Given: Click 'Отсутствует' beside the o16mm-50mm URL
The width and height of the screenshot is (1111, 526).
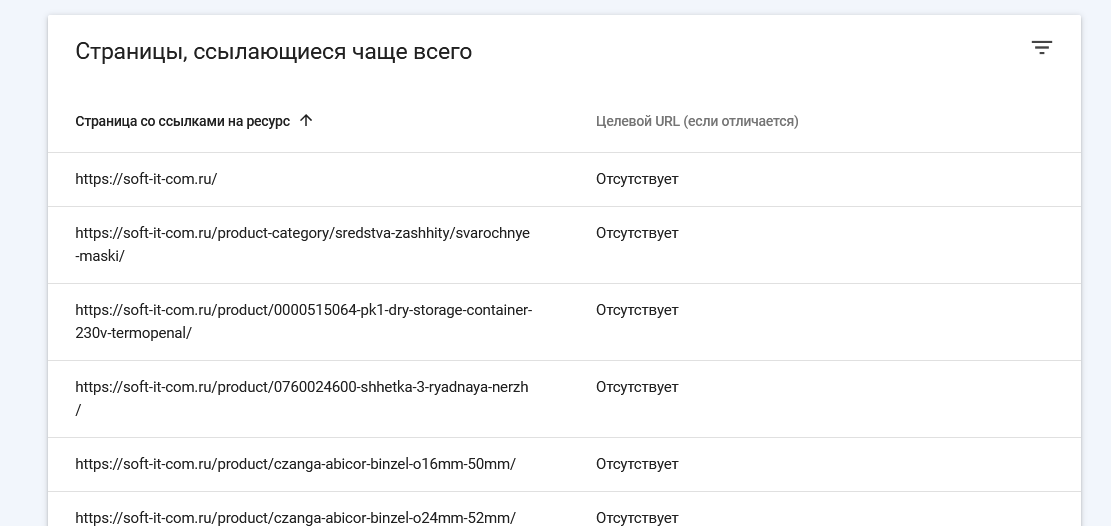Looking at the screenshot, I should coord(637,464).
